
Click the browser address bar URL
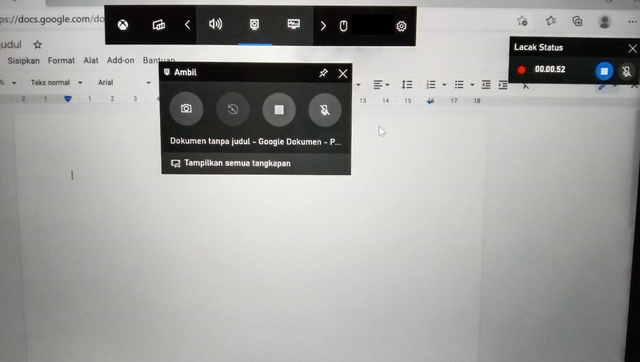(52, 19)
